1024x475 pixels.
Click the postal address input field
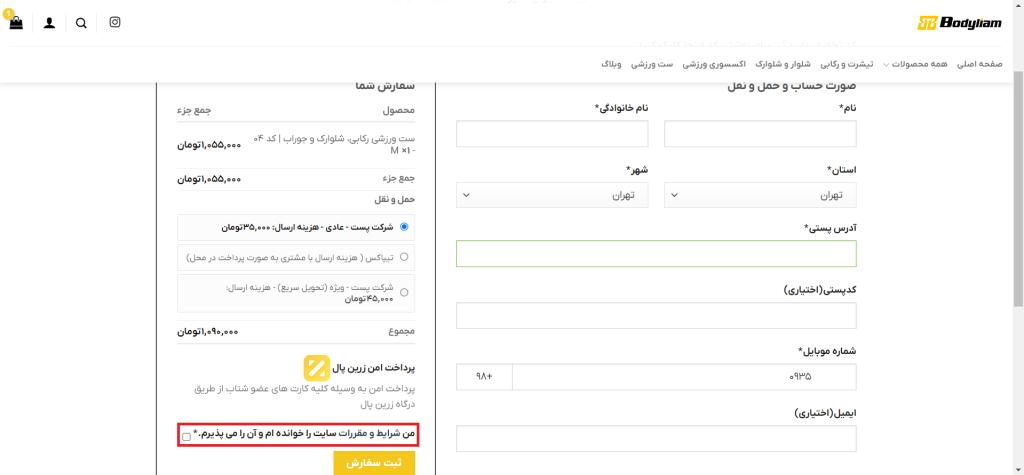point(656,254)
